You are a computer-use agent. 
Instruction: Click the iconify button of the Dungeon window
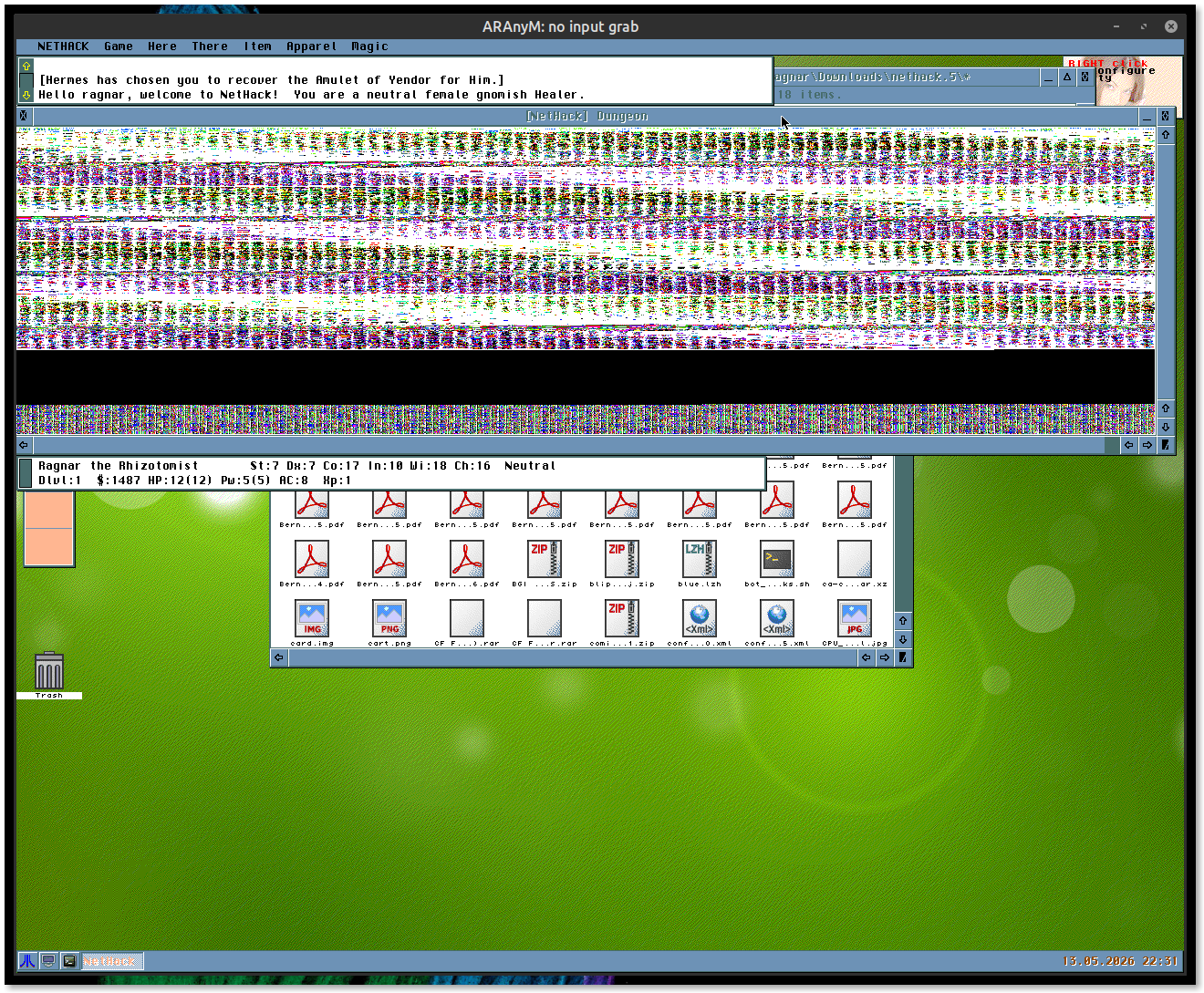[1147, 117]
